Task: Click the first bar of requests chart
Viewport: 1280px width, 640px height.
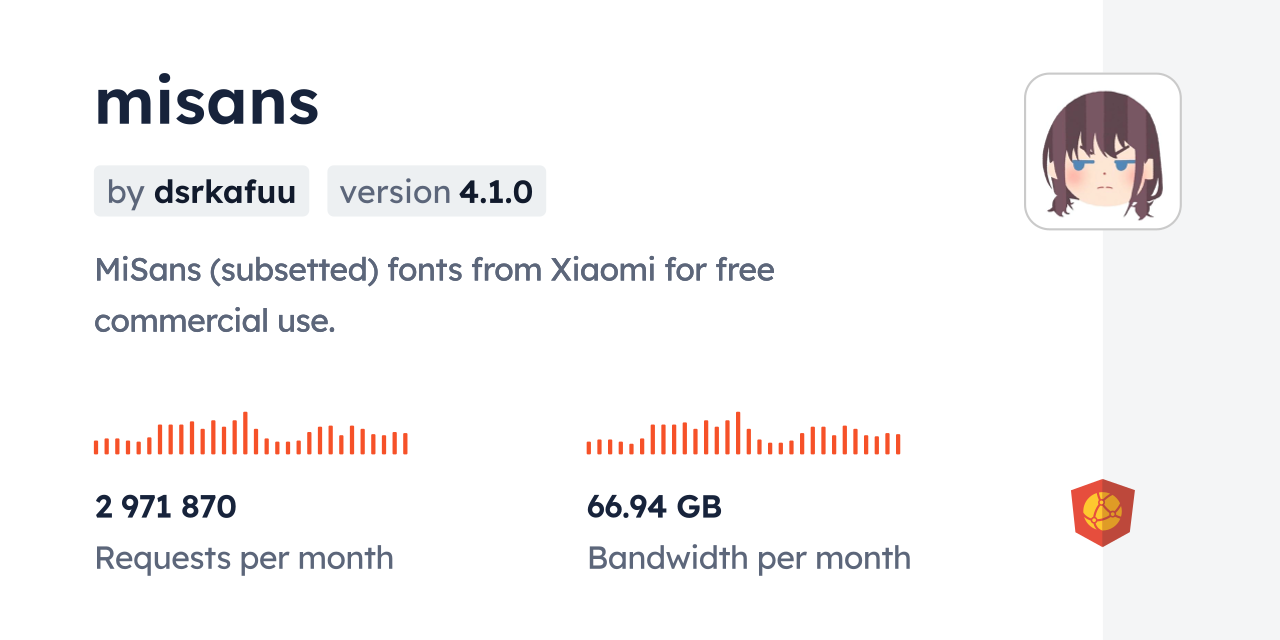Action: point(96,447)
